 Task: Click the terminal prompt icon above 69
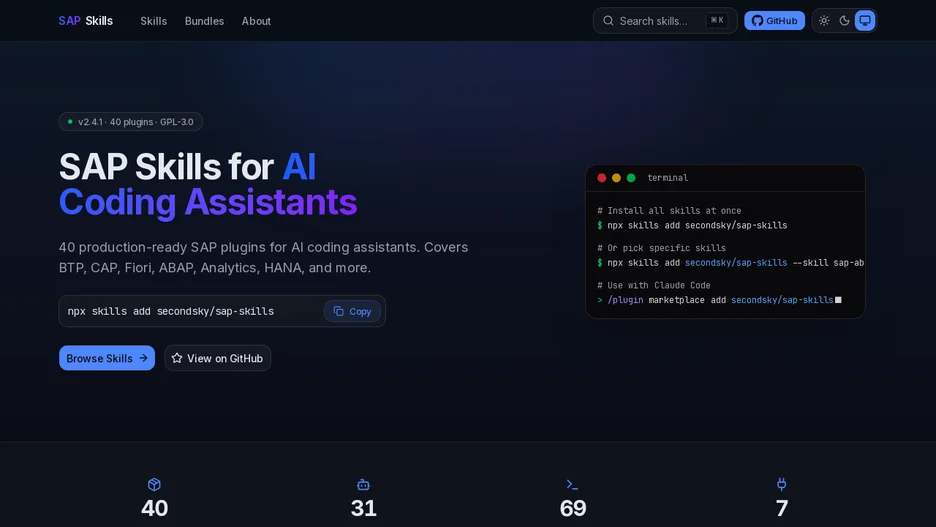point(572,484)
